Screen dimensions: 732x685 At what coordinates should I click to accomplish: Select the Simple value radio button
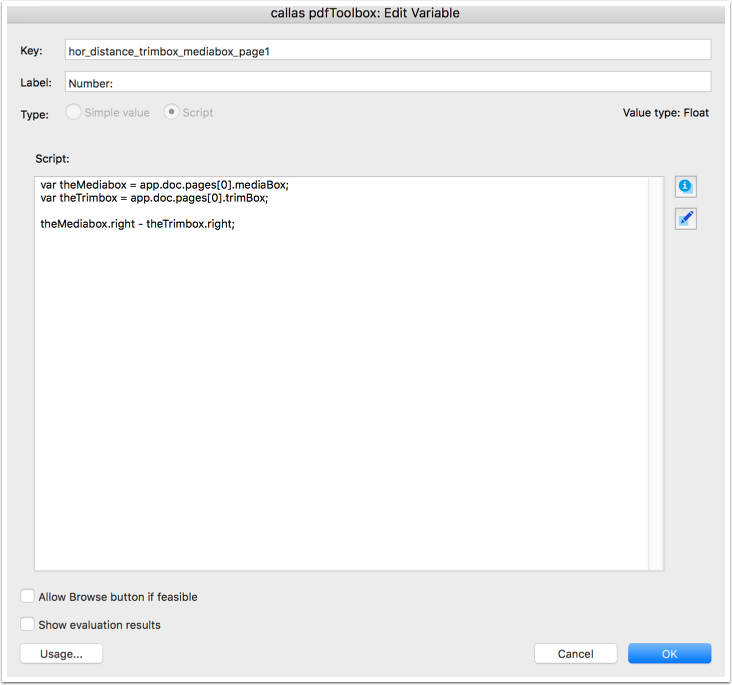pyautogui.click(x=73, y=112)
